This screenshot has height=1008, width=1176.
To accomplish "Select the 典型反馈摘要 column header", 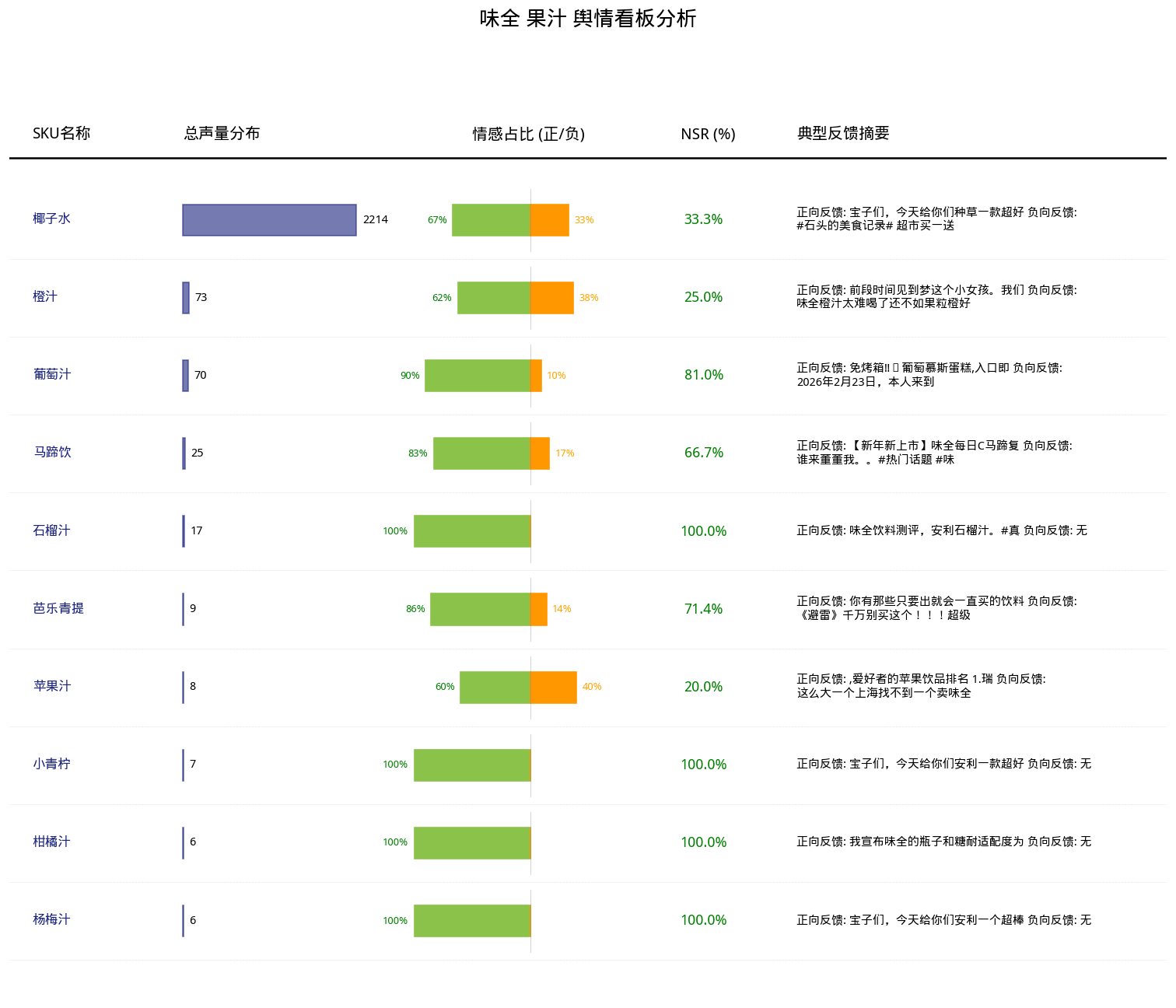I will pyautogui.click(x=843, y=134).
